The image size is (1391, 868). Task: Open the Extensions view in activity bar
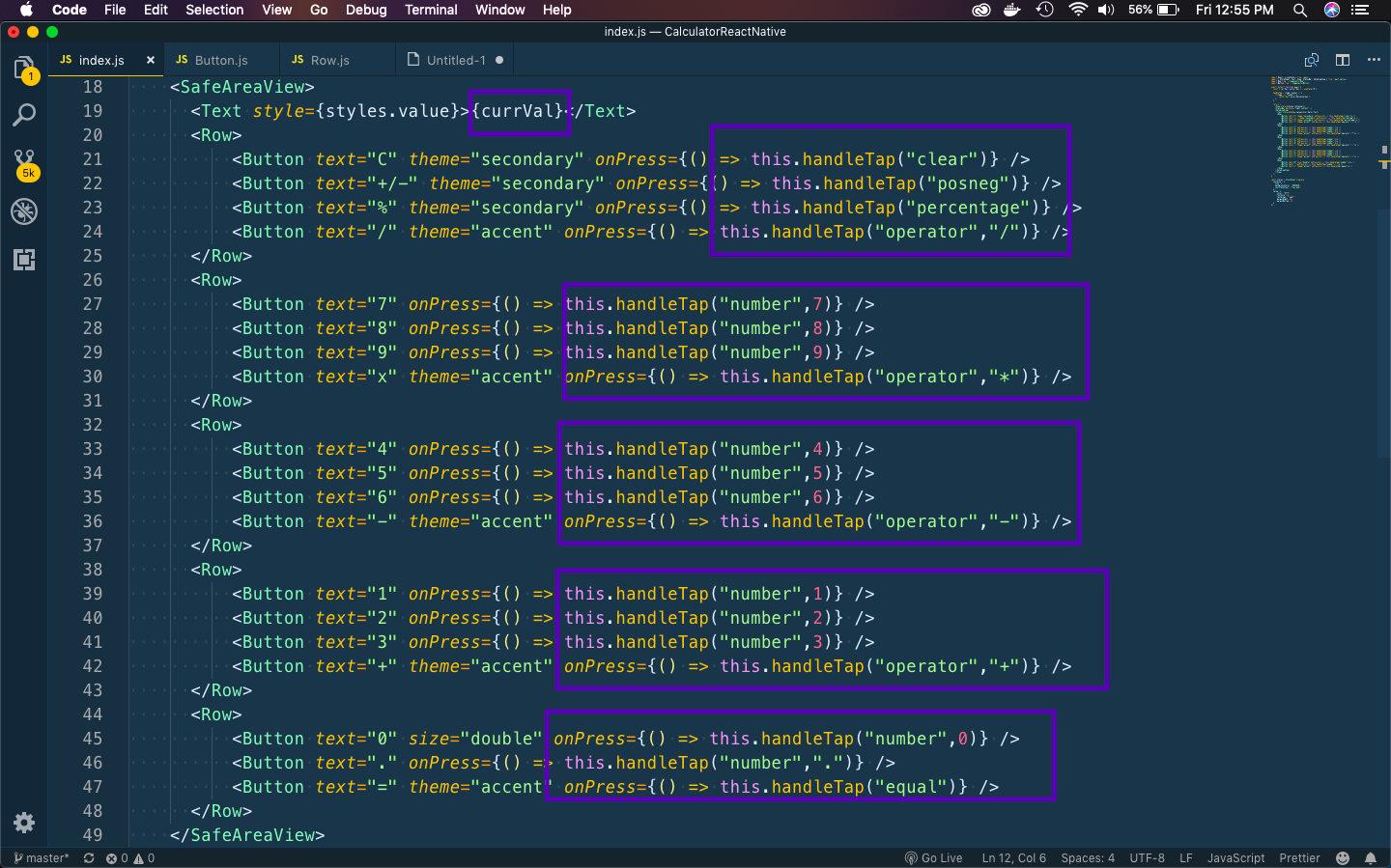coord(24,260)
